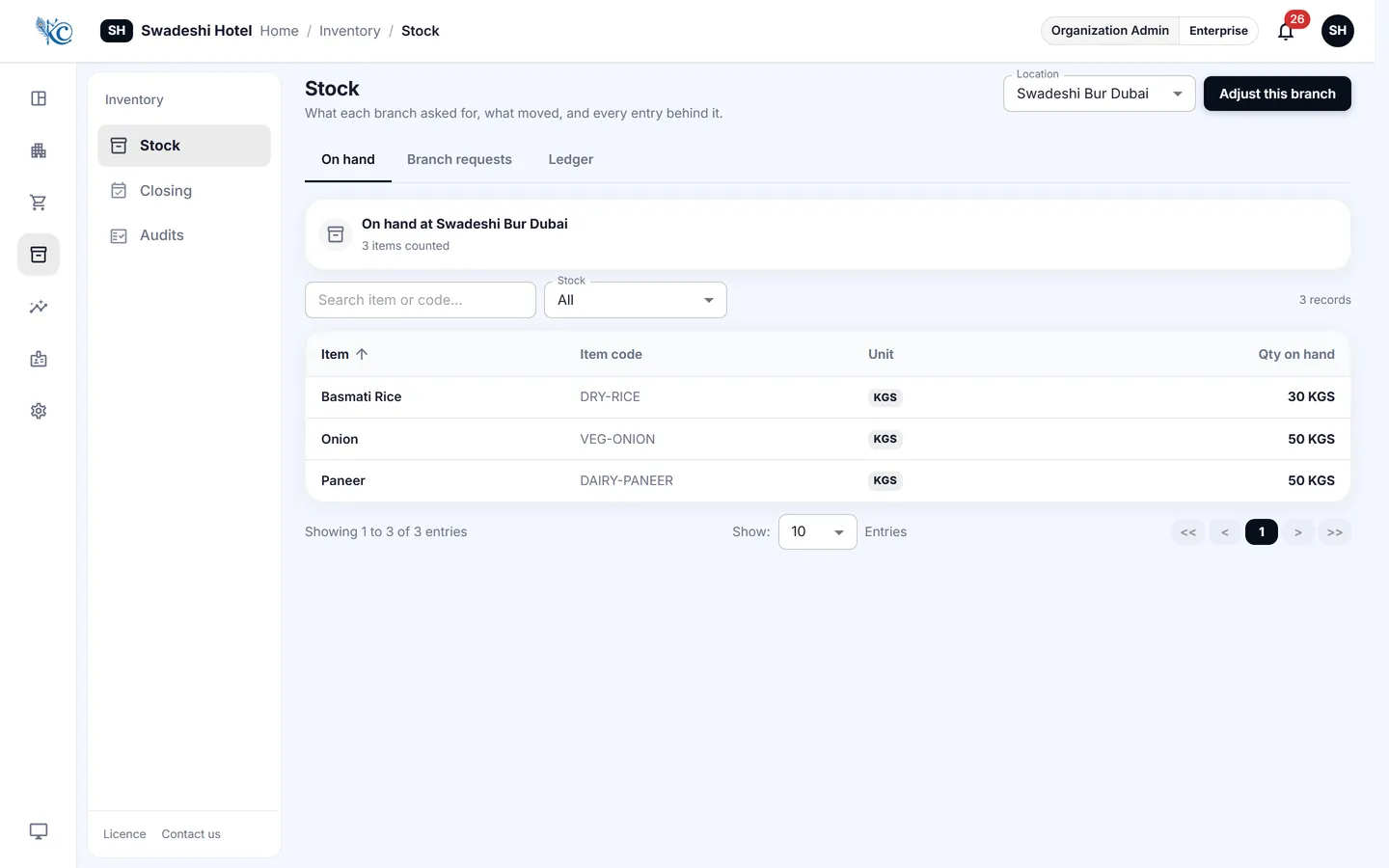The height and width of the screenshot is (868, 1389).
Task: Go to previous page button
Action: tap(1225, 532)
